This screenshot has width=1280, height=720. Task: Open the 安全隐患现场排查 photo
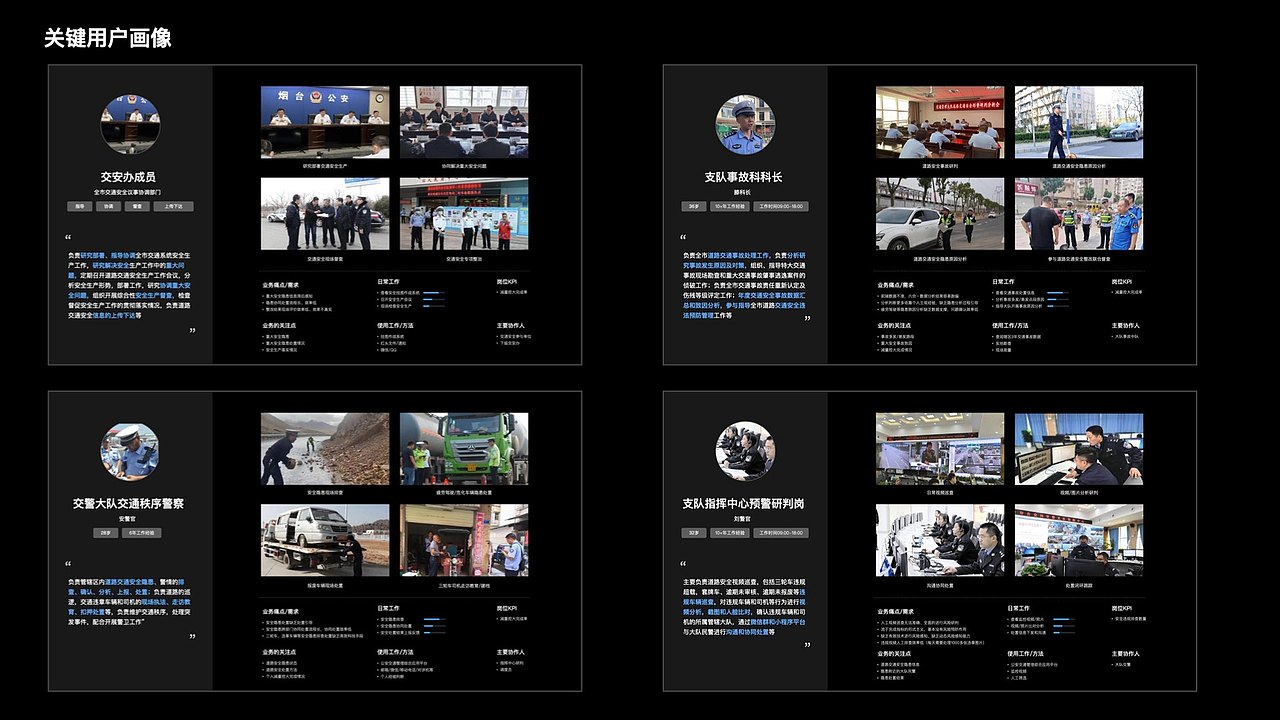(x=325, y=449)
